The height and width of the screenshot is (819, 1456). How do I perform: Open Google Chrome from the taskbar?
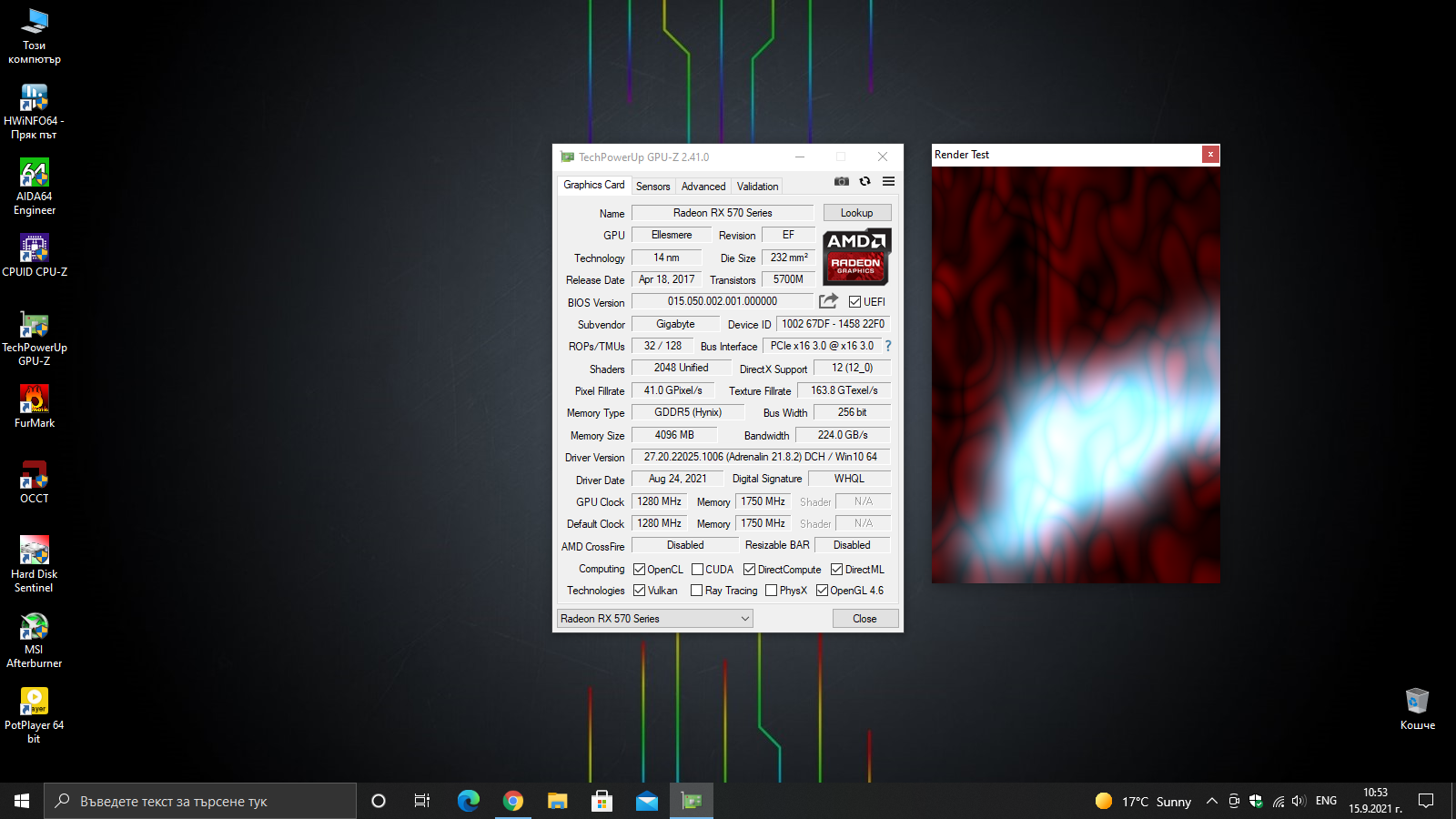(x=513, y=801)
